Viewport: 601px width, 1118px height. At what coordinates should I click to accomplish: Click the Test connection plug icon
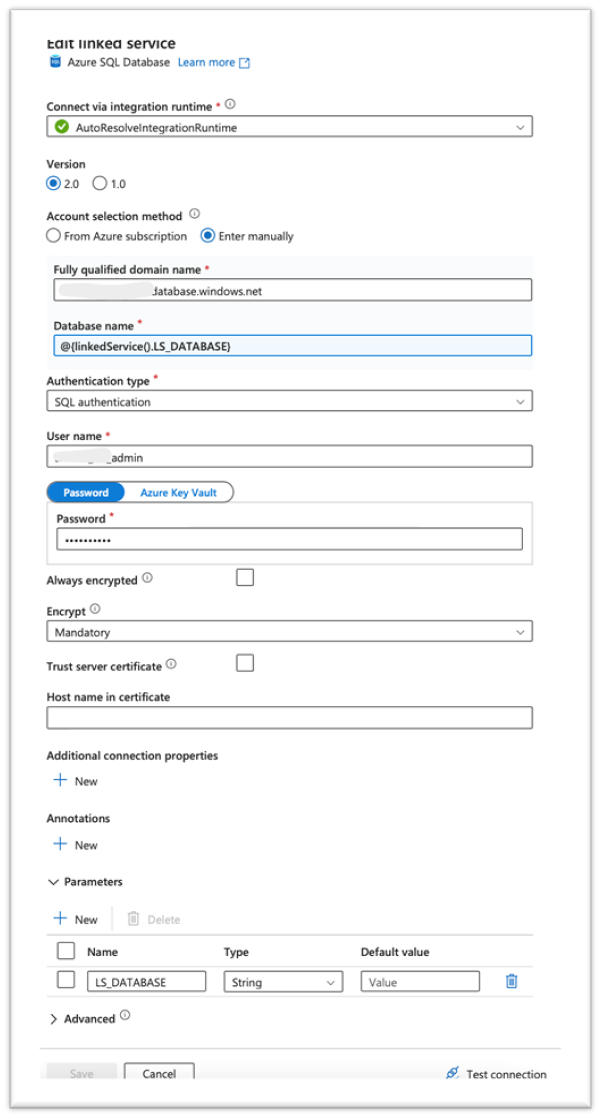point(452,1073)
